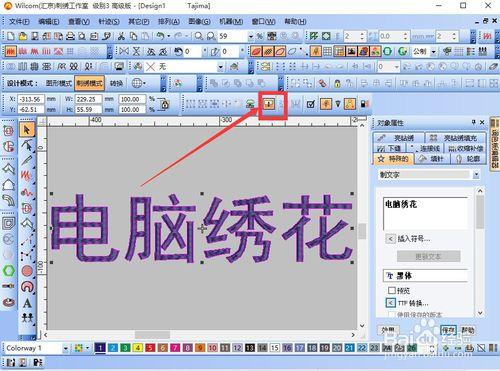Click the Mirror horizontal icon
The image size is (500, 371).
(124, 51)
